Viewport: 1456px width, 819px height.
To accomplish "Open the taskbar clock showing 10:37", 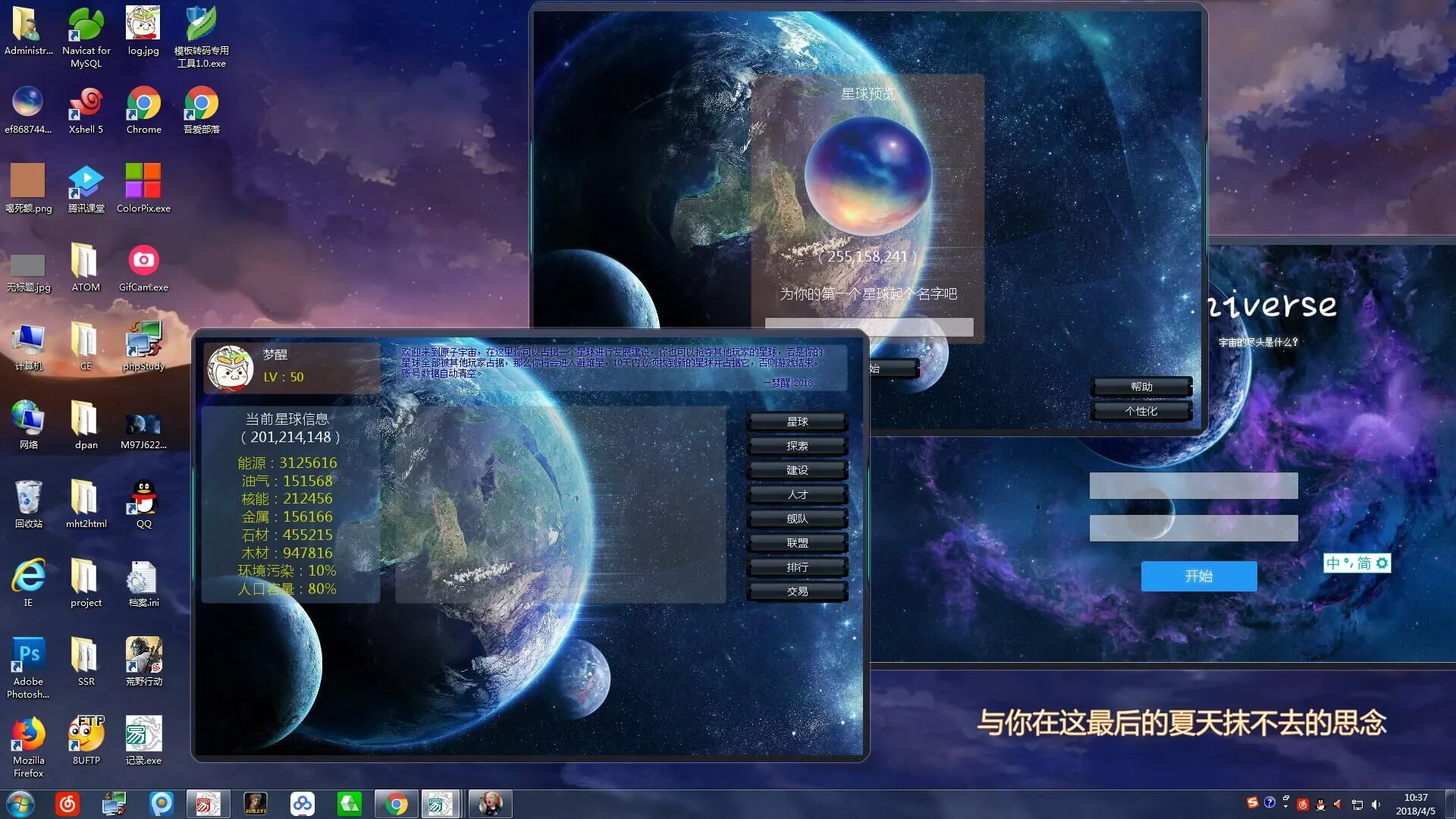I will [x=1416, y=804].
